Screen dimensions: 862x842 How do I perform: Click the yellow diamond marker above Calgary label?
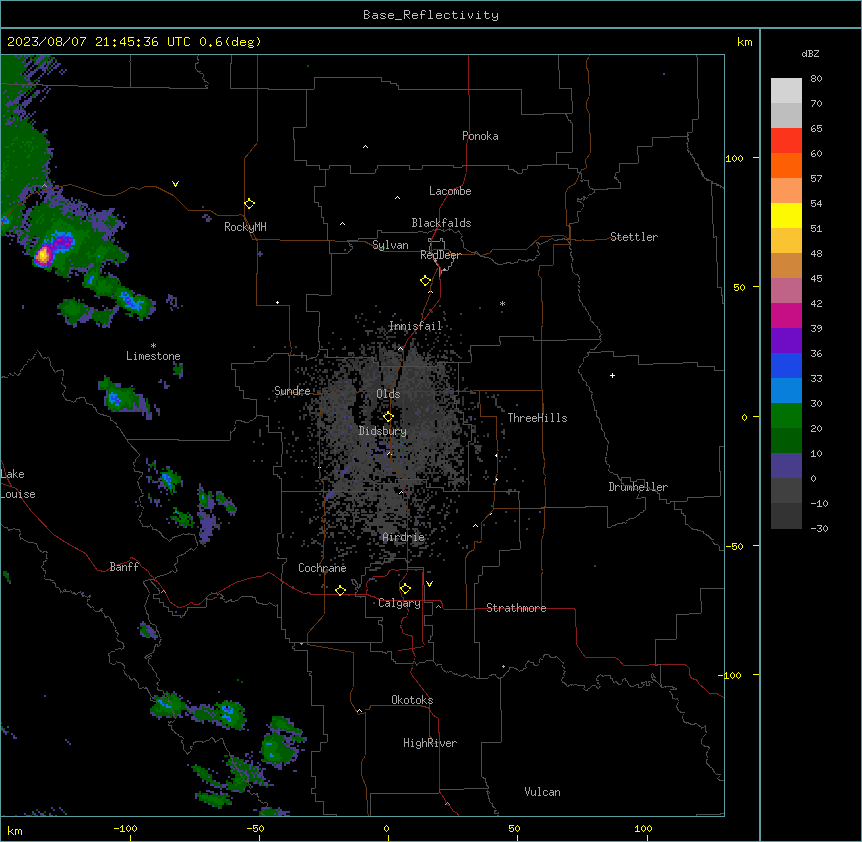[405, 589]
